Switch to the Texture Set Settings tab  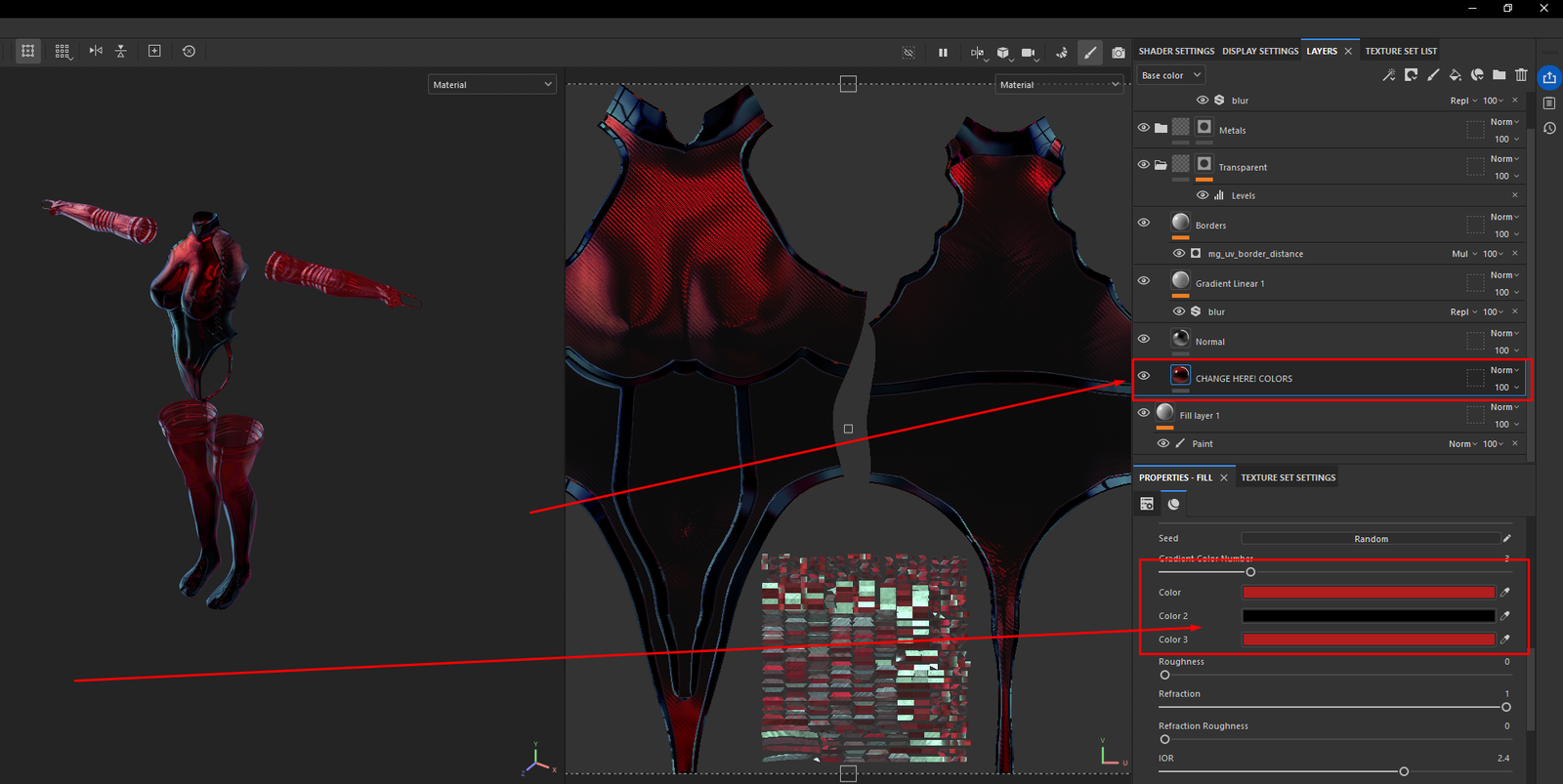point(1288,477)
